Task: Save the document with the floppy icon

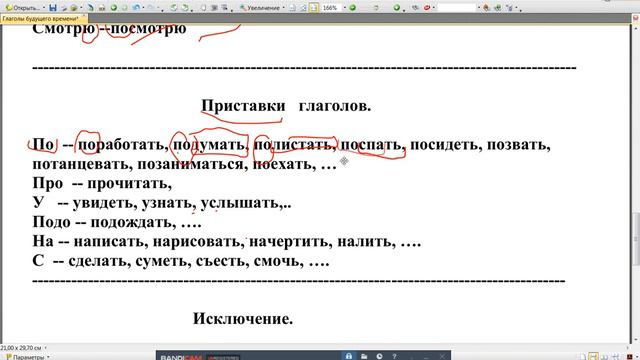Action: (x=53, y=8)
